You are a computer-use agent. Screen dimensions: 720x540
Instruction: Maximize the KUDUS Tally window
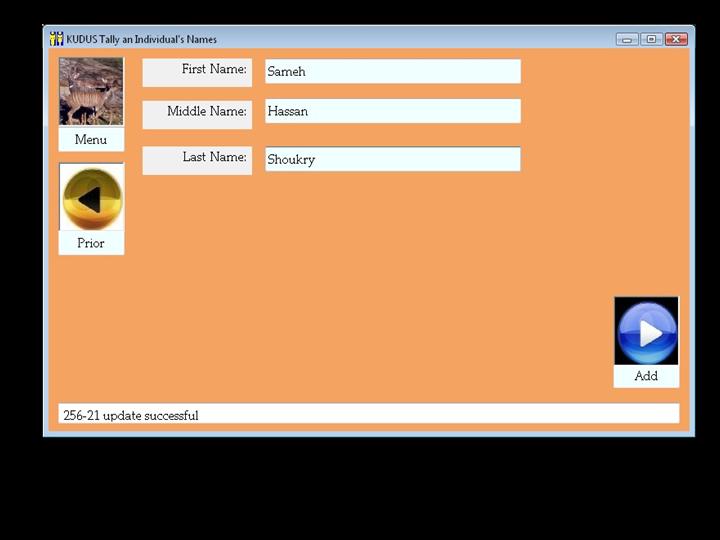[651, 39]
